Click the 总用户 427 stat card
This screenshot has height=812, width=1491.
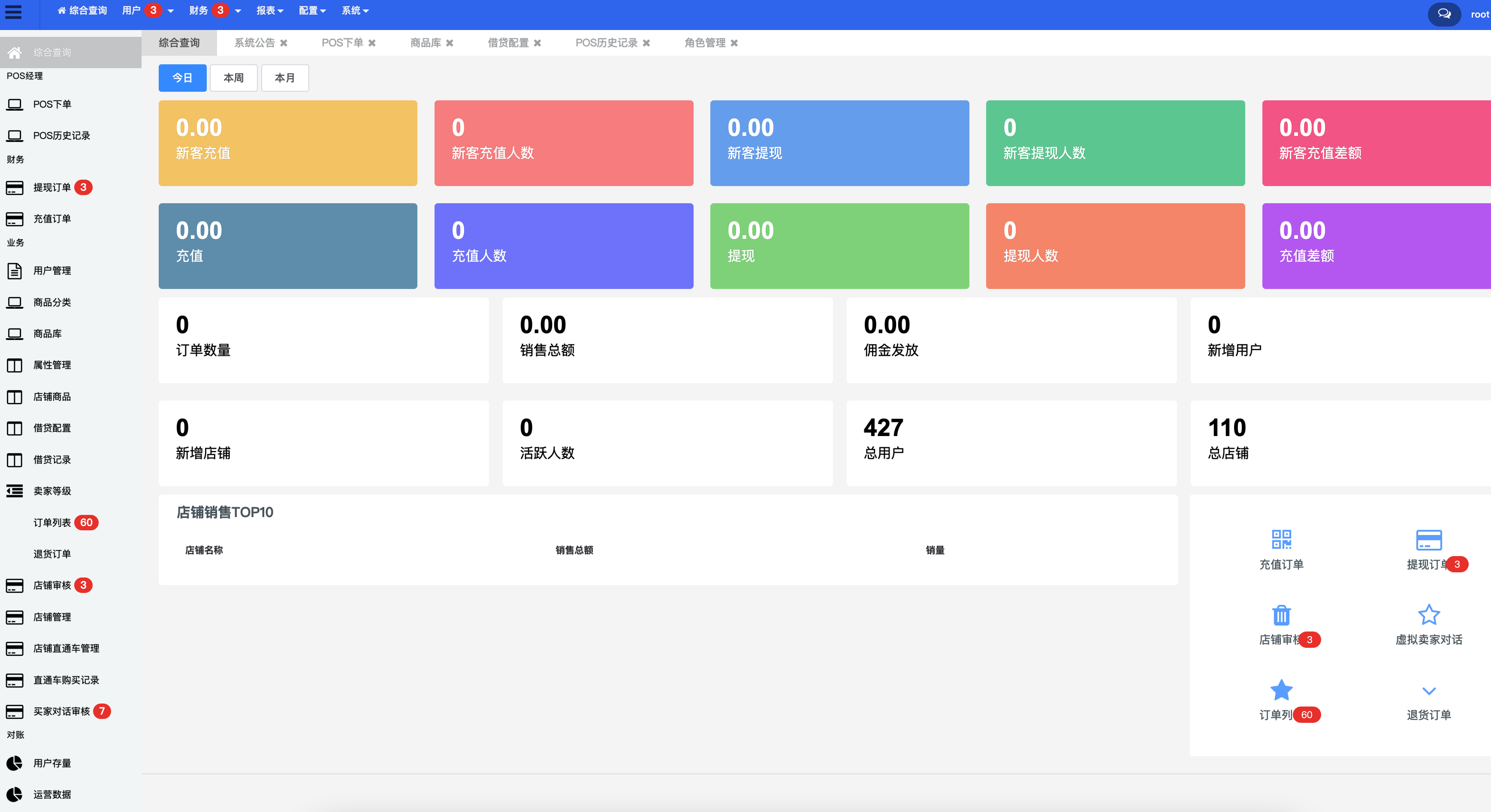pyautogui.click(x=1011, y=443)
